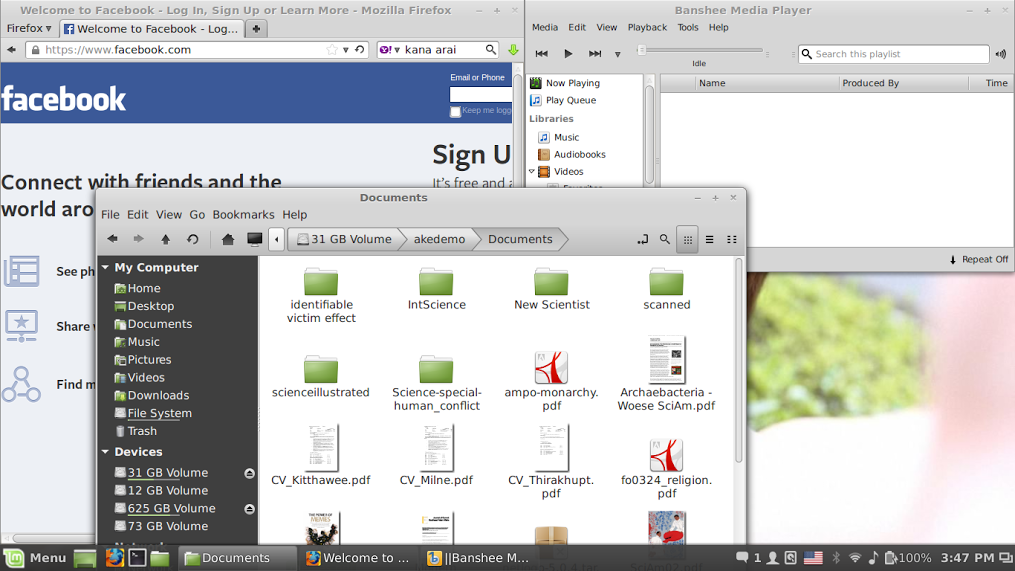Open Tools menu in Banshee
This screenshot has width=1015, height=571.
(x=687, y=27)
